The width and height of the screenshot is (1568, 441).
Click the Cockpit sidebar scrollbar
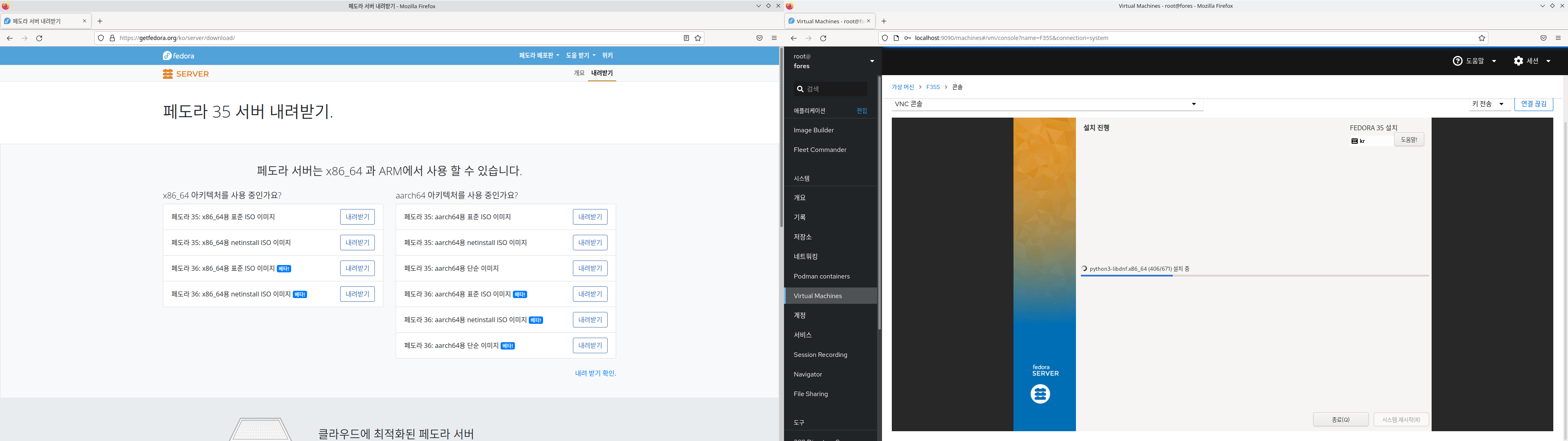pyautogui.click(x=880, y=203)
